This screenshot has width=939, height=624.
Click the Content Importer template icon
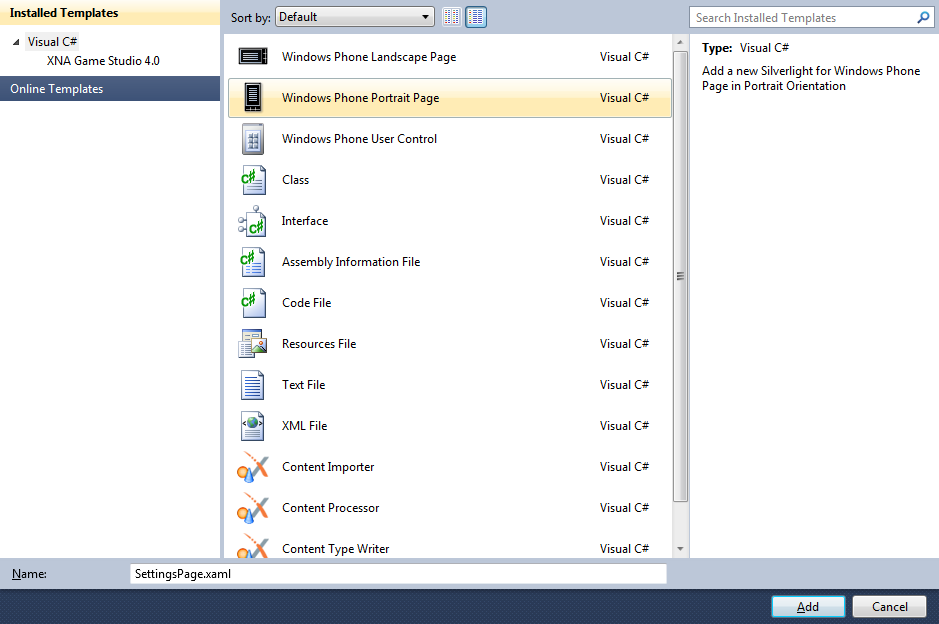point(253,467)
